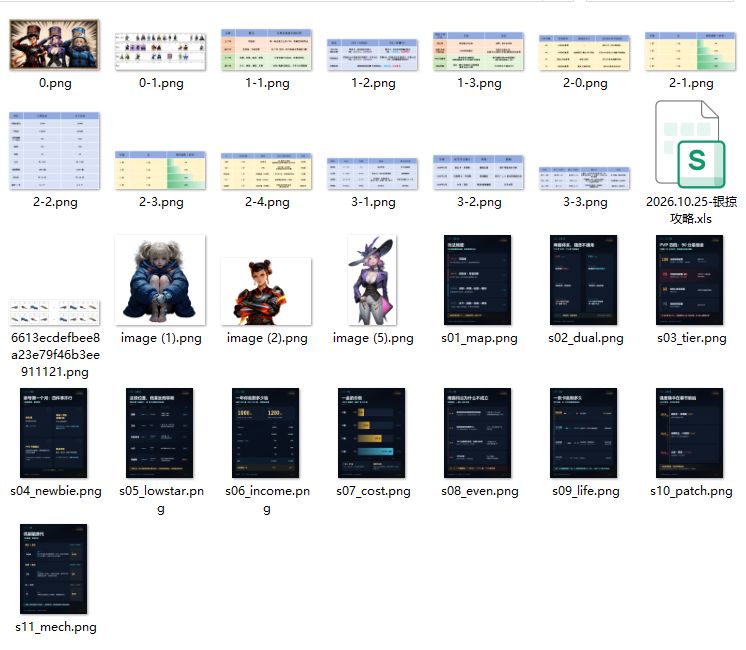
Task: Choose the 3-2.png thumbnail
Action: coord(479,172)
